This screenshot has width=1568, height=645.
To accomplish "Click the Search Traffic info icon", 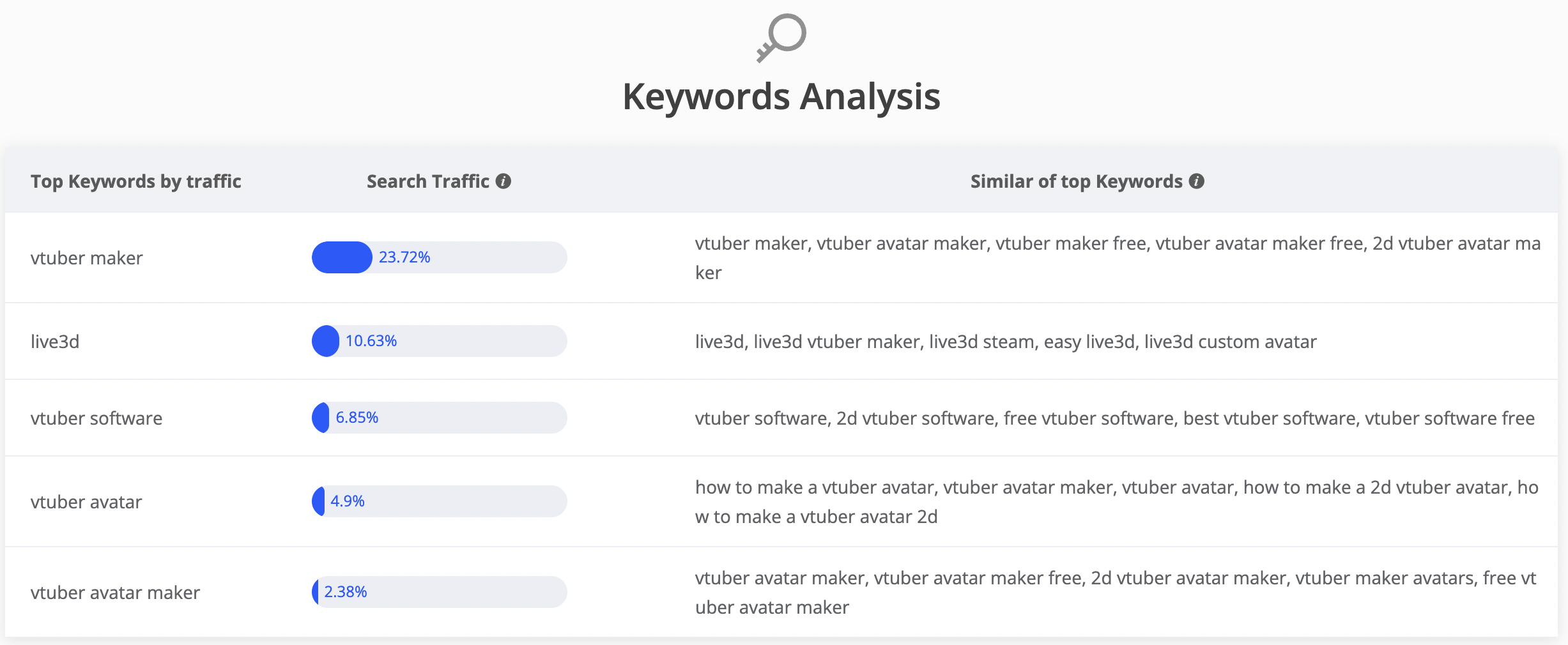I will click(x=503, y=181).
